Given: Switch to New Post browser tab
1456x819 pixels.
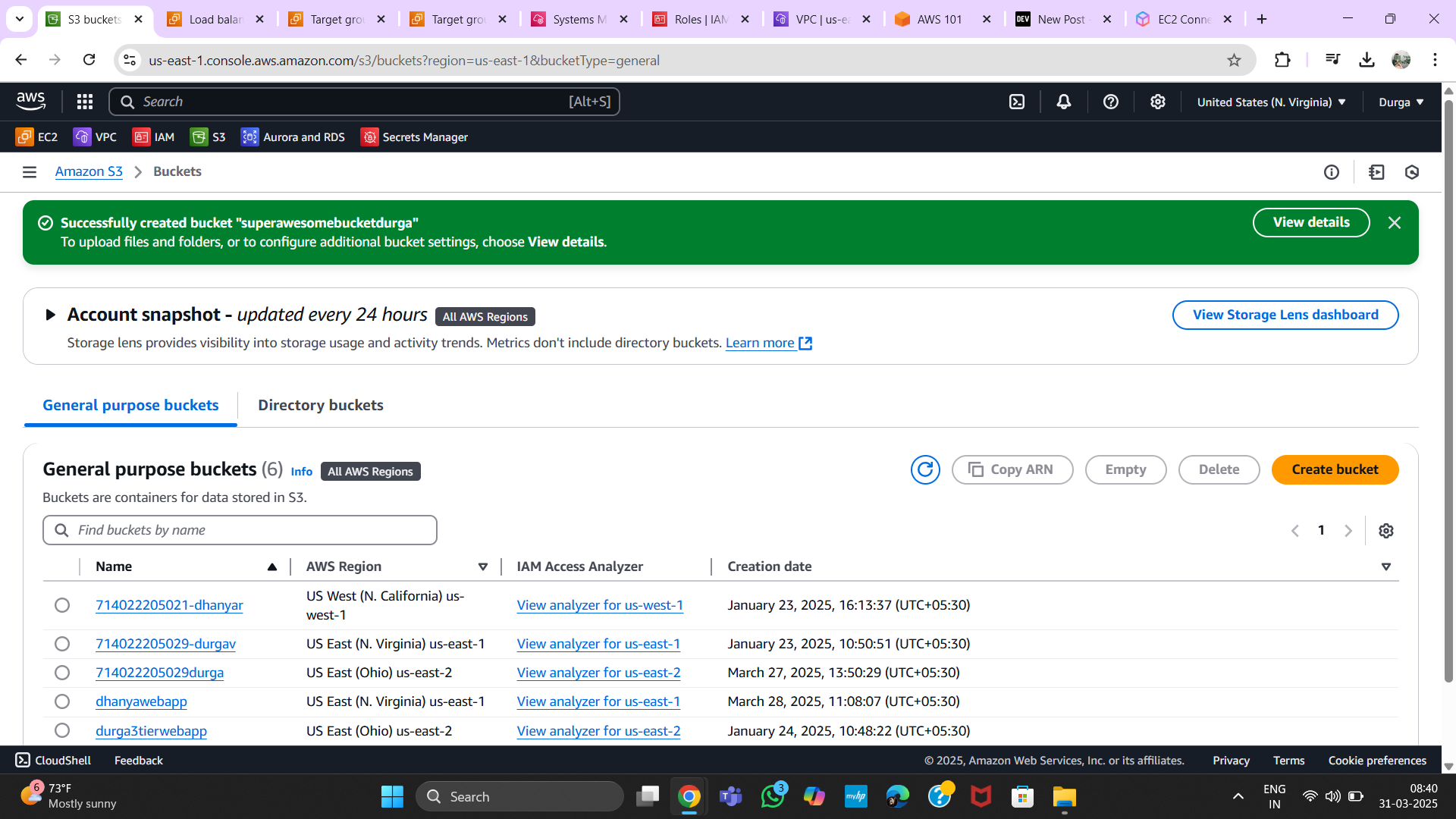Looking at the screenshot, I should [1064, 19].
